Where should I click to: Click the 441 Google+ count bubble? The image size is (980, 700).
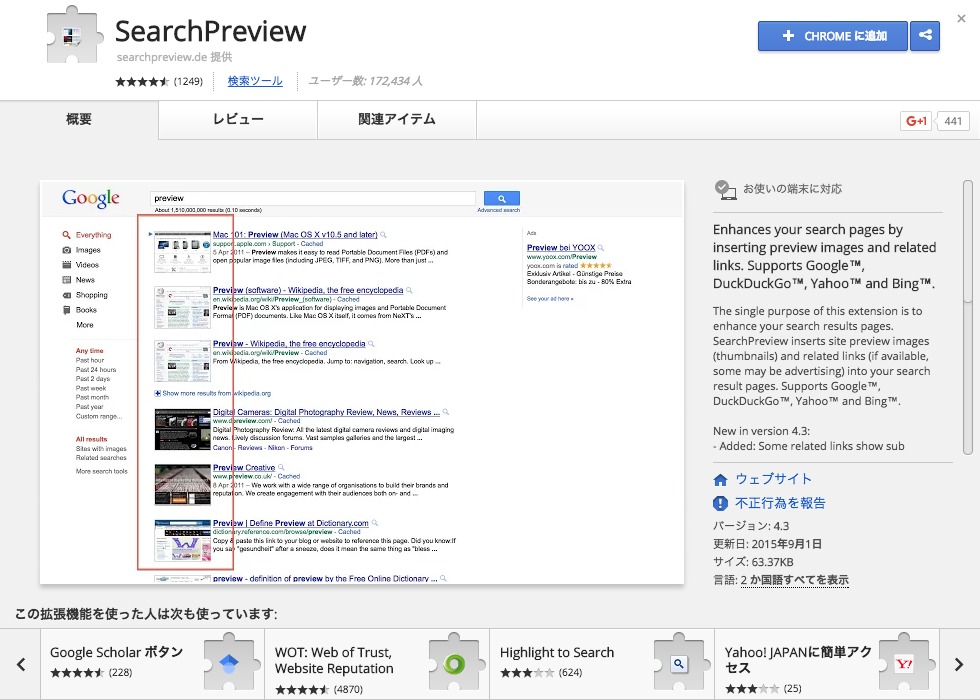[952, 121]
